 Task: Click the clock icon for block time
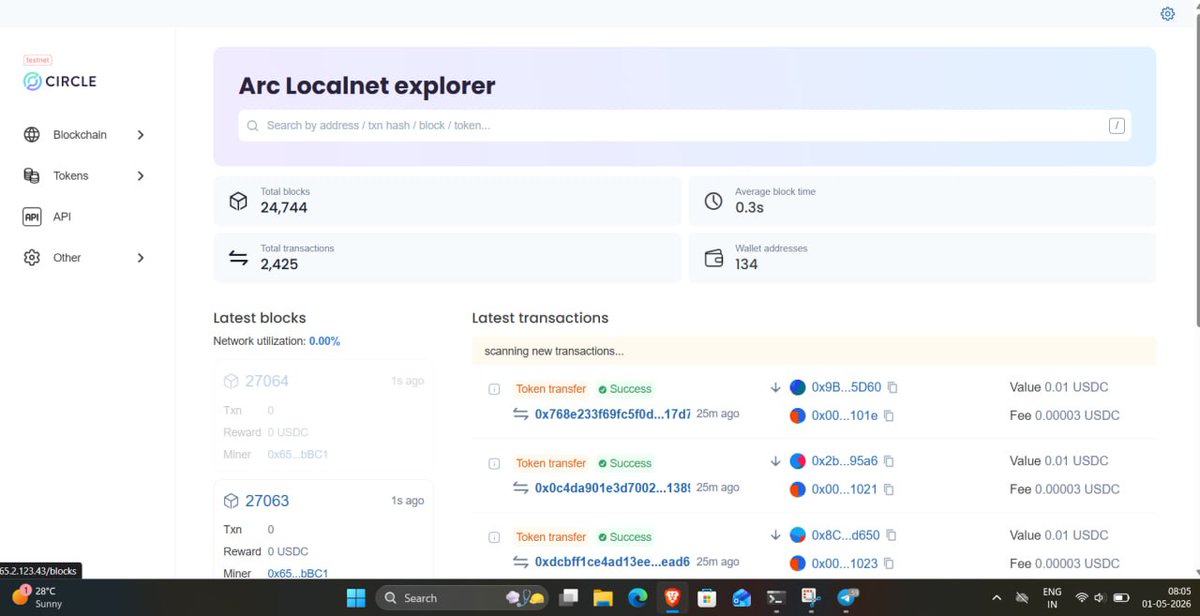click(713, 201)
